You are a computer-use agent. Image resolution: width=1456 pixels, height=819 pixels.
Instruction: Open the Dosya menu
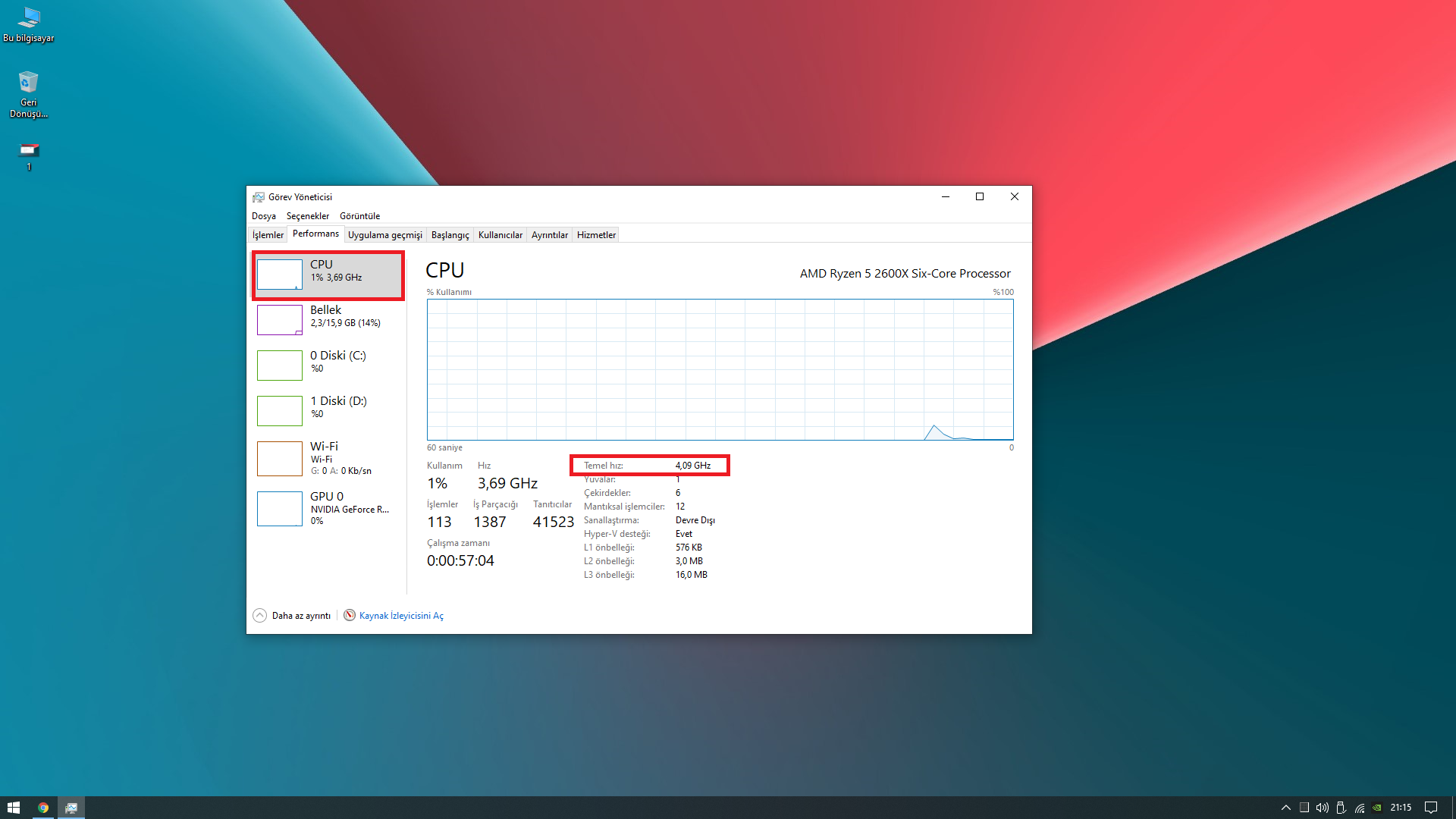click(x=263, y=216)
